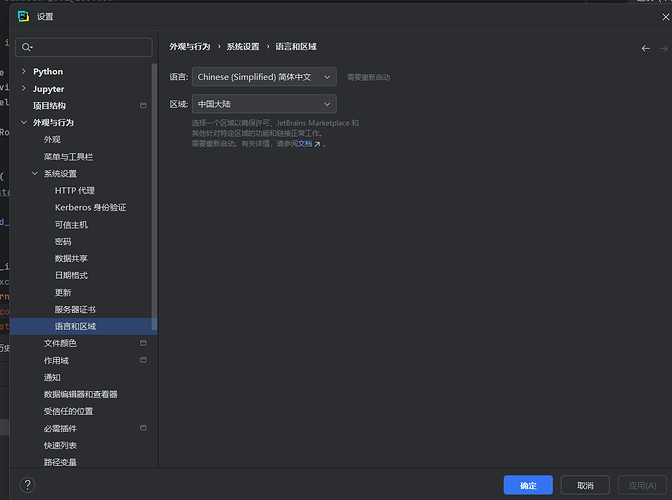
Task: Click the forward navigation arrow
Action: tap(662, 48)
